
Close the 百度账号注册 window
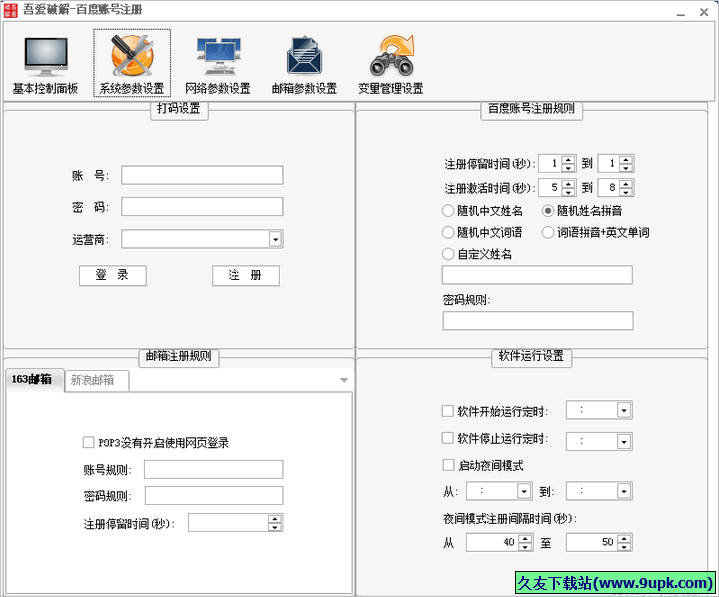pos(704,12)
